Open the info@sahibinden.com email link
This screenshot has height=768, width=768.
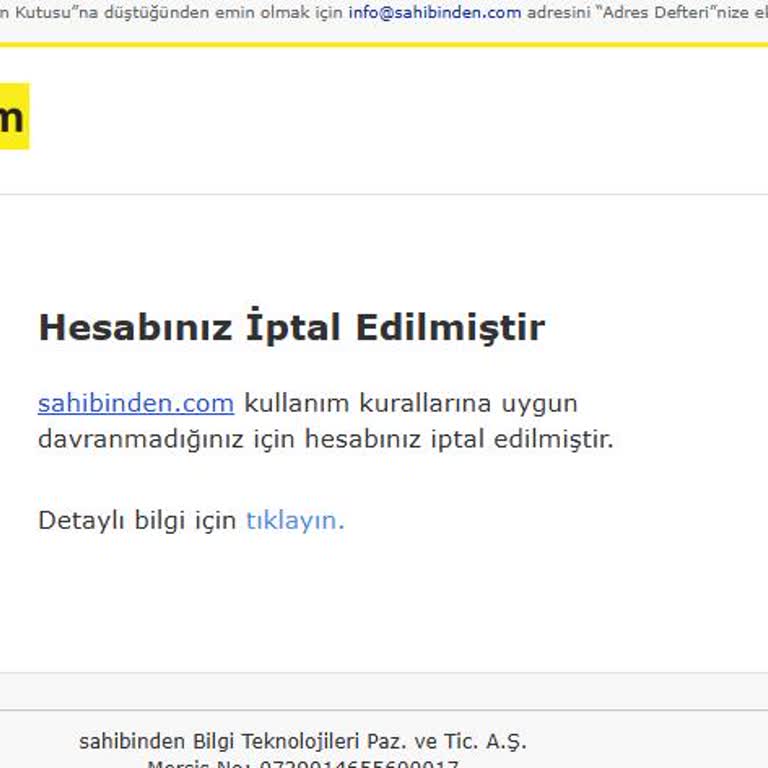434,12
